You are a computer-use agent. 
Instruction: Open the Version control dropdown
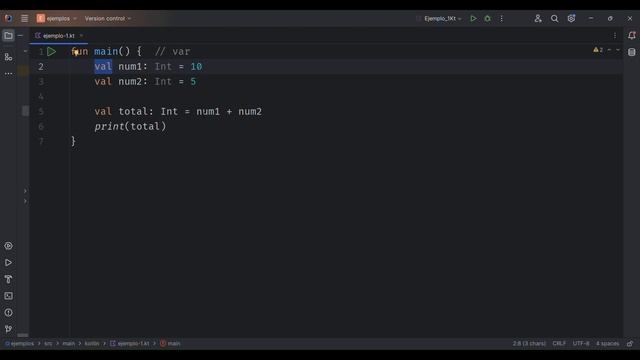[x=108, y=18]
